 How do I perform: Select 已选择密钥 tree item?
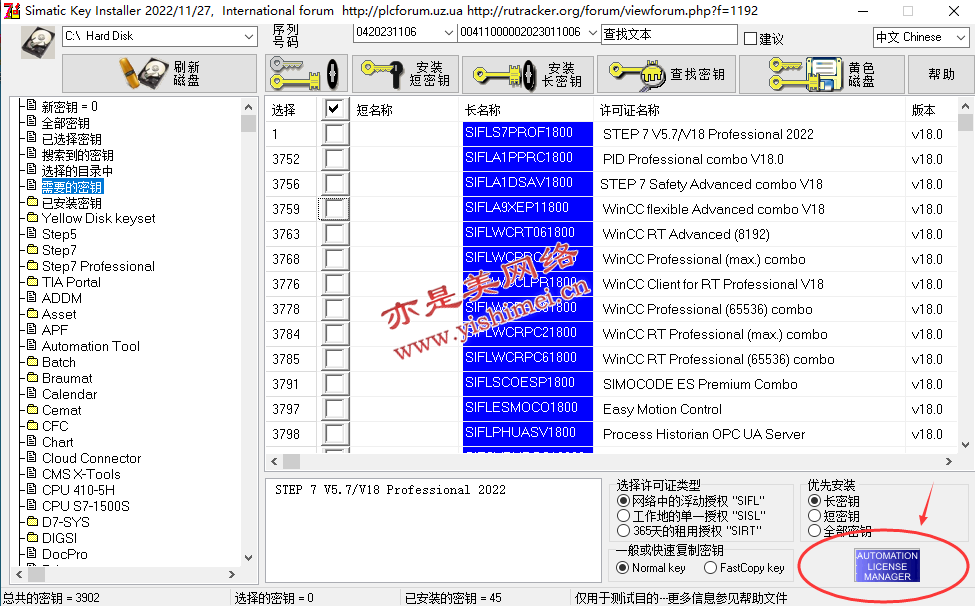72,139
